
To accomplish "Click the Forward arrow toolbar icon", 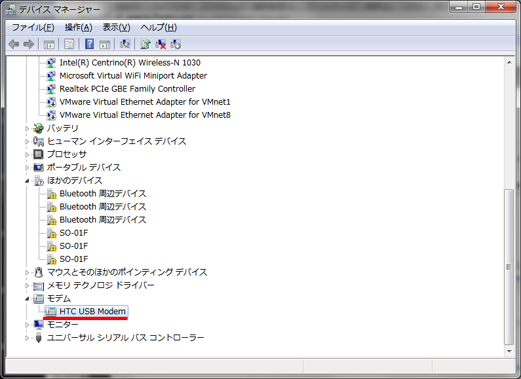I will point(29,44).
